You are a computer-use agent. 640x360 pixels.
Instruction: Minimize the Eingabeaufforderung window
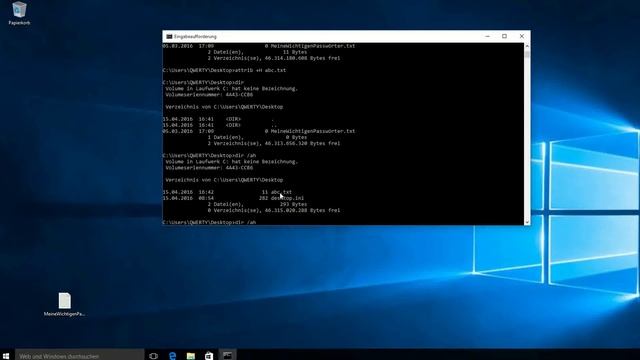[x=487, y=36]
